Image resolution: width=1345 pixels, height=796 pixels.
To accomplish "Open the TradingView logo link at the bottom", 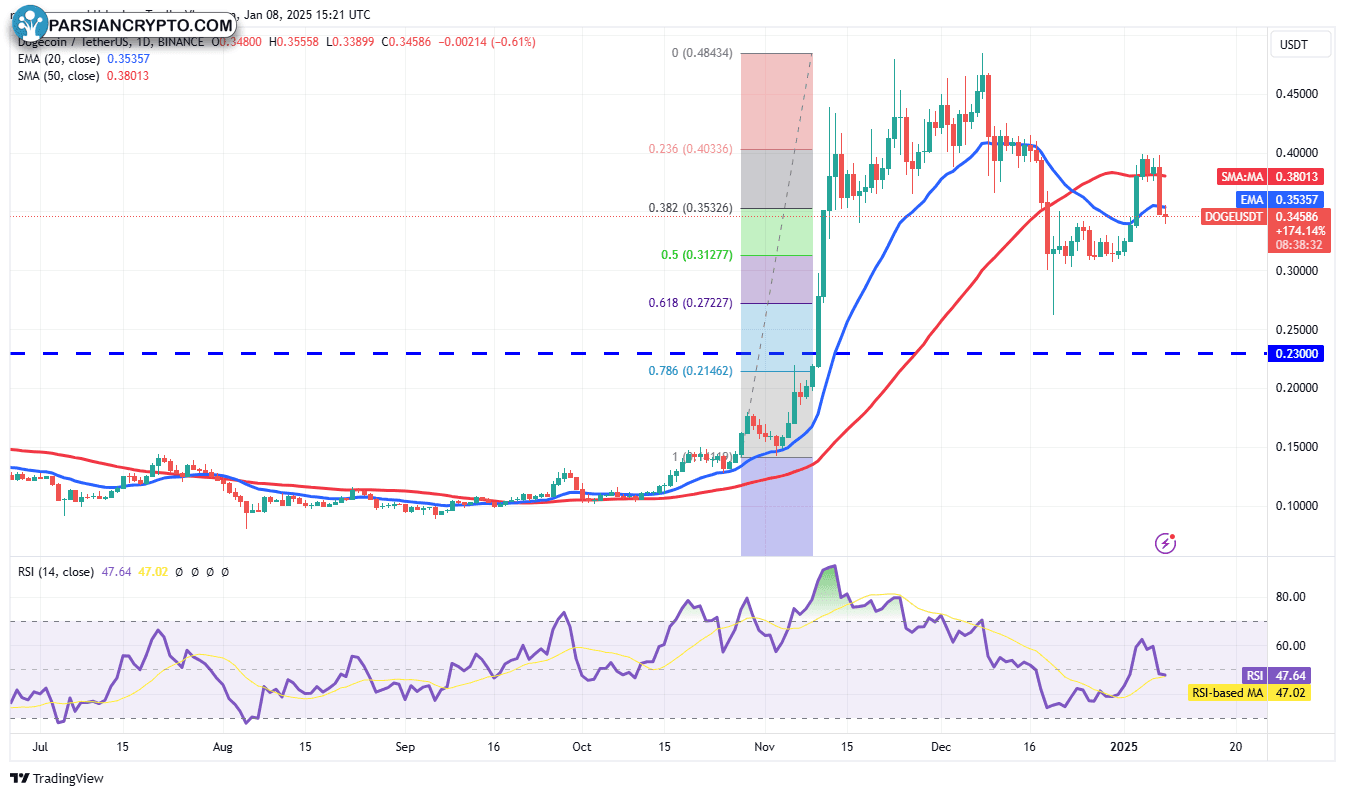I will (57, 778).
